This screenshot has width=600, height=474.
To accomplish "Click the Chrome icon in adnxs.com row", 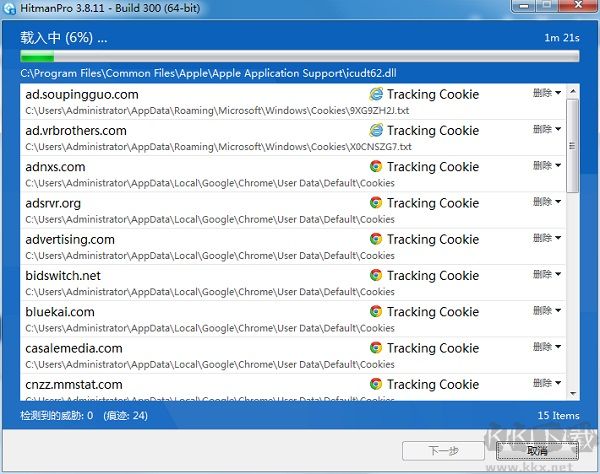I will pyautogui.click(x=376, y=166).
